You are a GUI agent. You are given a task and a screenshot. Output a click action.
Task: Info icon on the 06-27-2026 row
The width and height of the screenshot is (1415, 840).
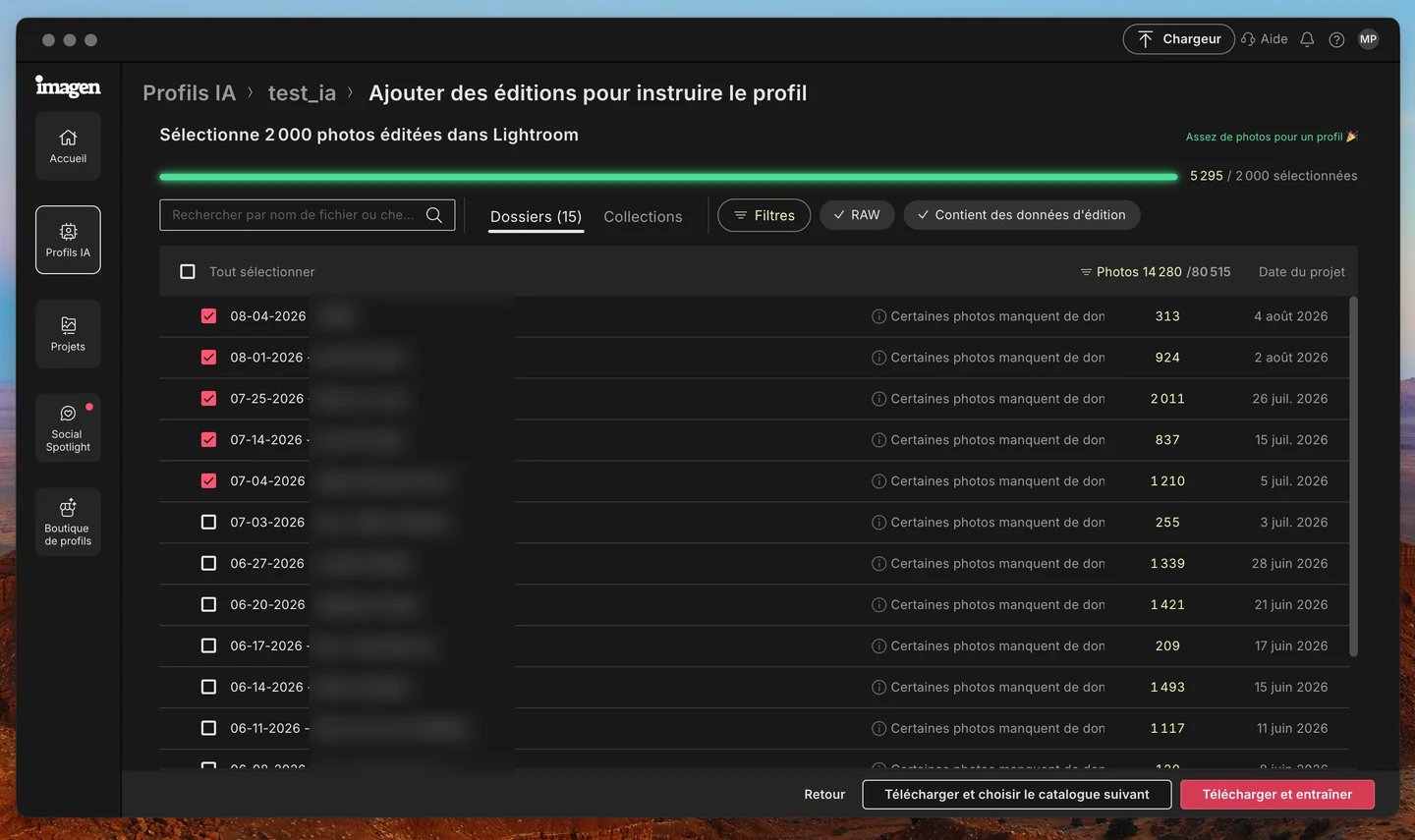pyautogui.click(x=878, y=564)
